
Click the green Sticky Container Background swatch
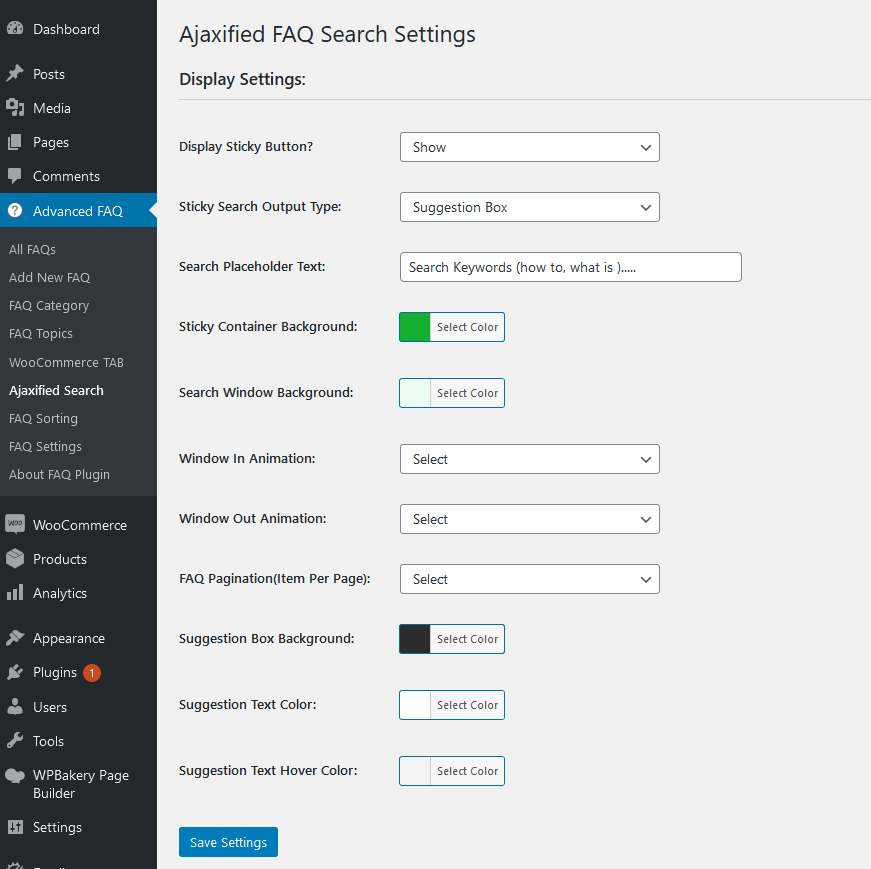pos(415,327)
